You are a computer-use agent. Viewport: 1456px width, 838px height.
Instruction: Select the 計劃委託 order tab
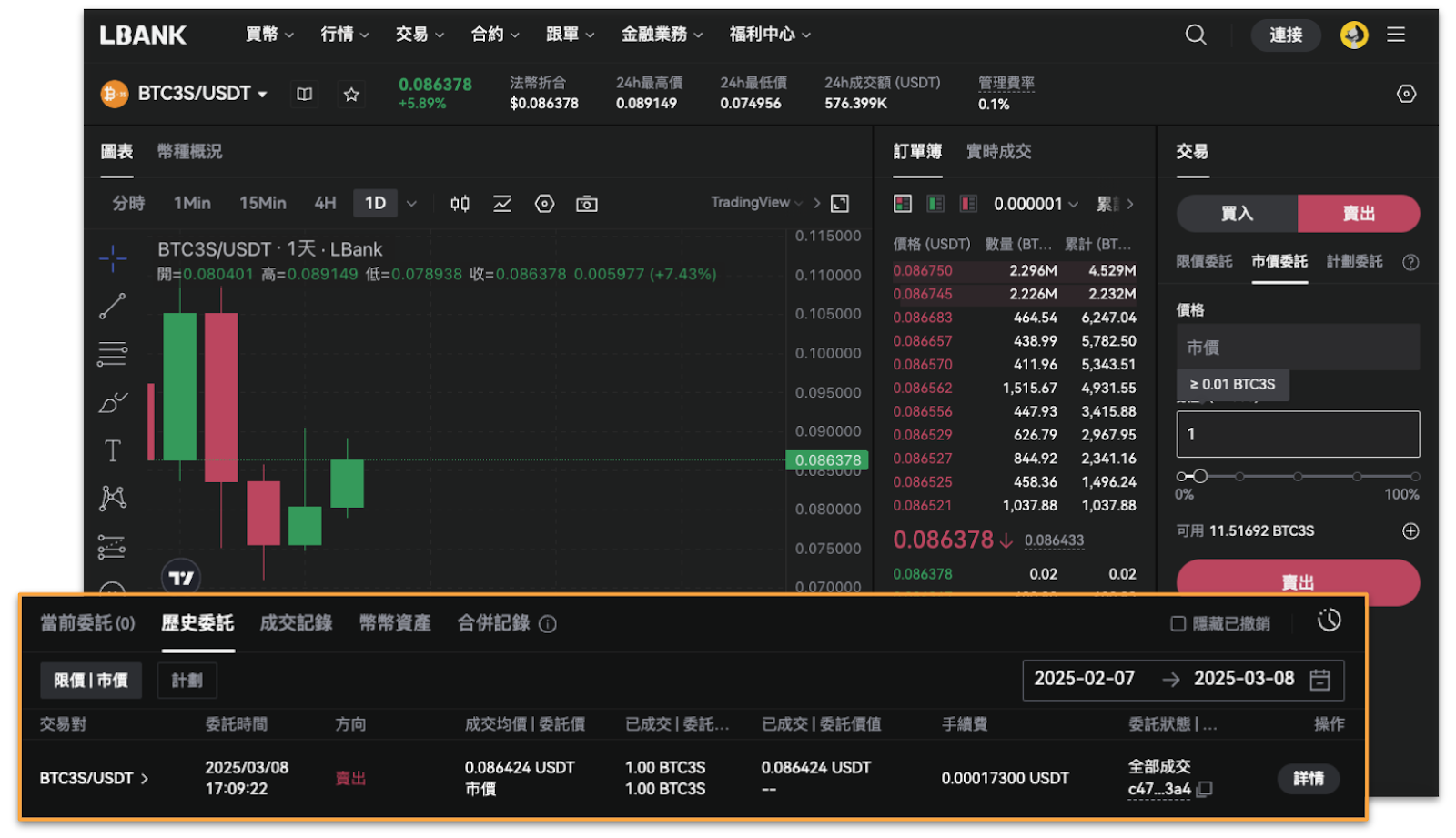[x=1354, y=262]
